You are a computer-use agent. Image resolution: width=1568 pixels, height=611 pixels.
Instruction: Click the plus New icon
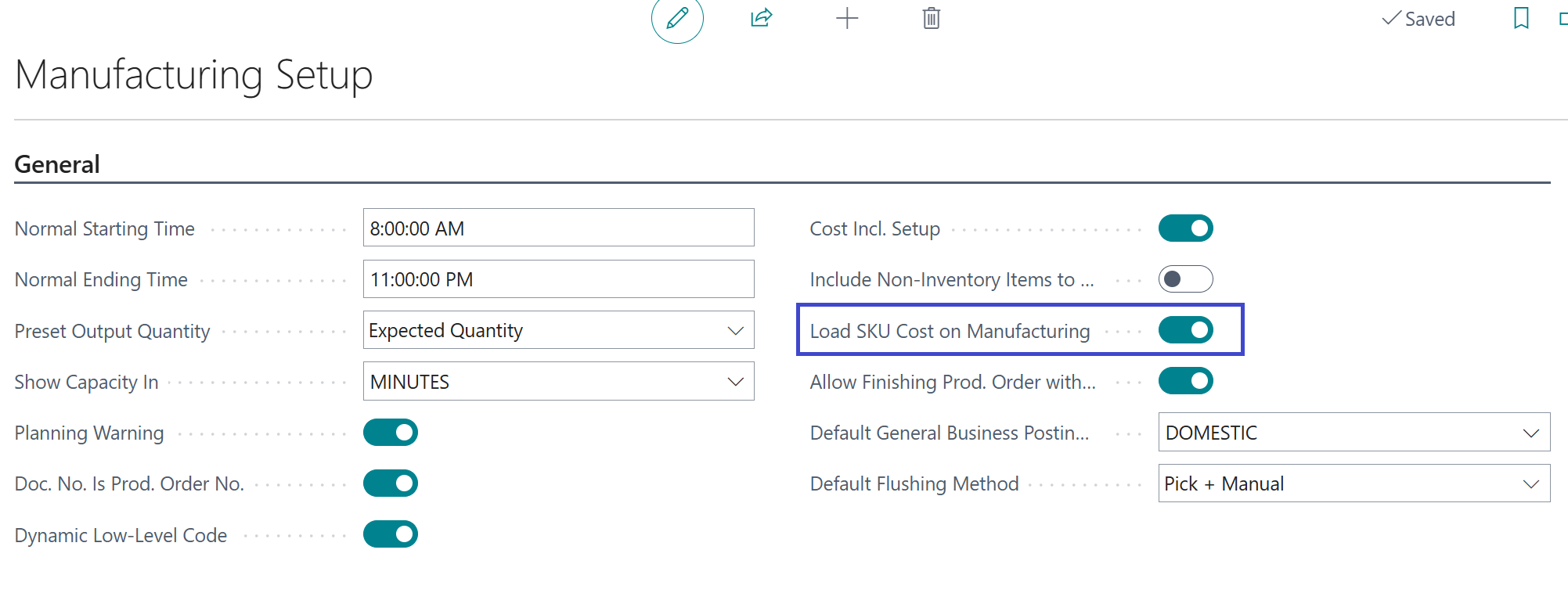coord(847,18)
